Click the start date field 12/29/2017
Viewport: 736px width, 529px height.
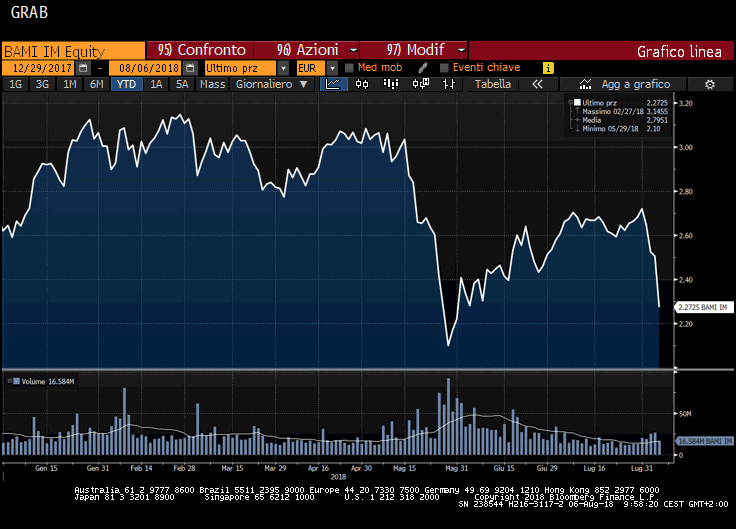point(39,68)
